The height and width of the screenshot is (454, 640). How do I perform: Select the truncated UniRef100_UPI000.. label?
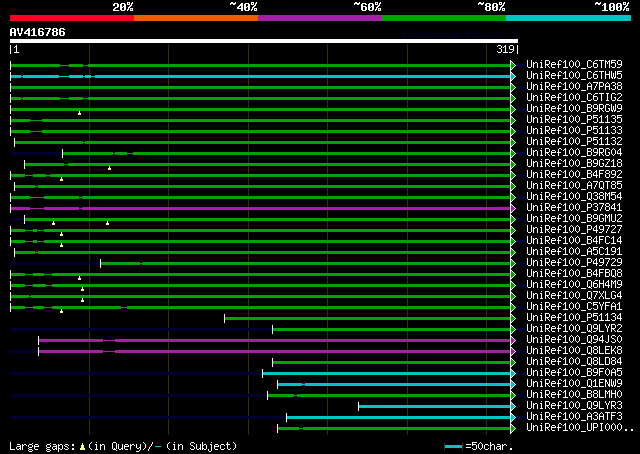point(580,428)
